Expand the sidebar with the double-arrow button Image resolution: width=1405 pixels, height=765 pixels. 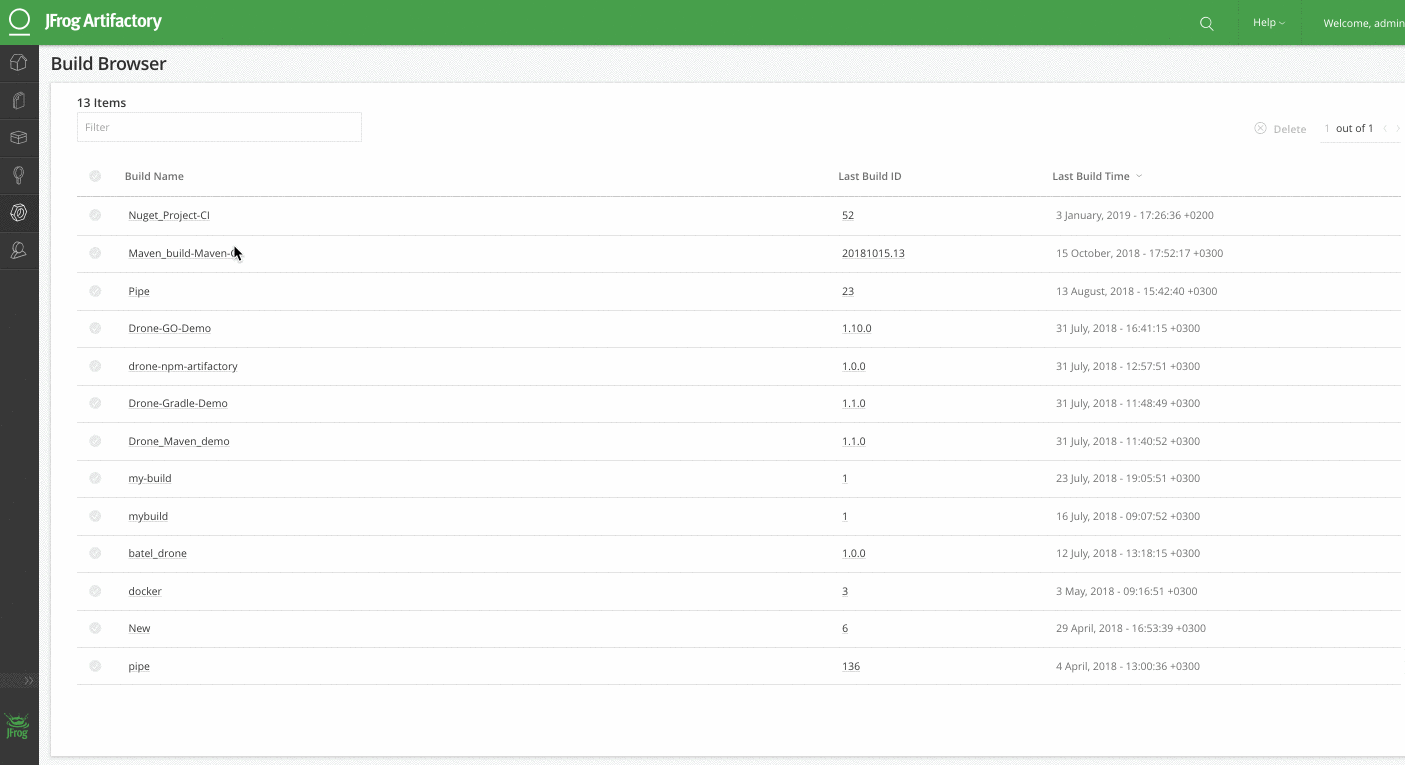29,680
